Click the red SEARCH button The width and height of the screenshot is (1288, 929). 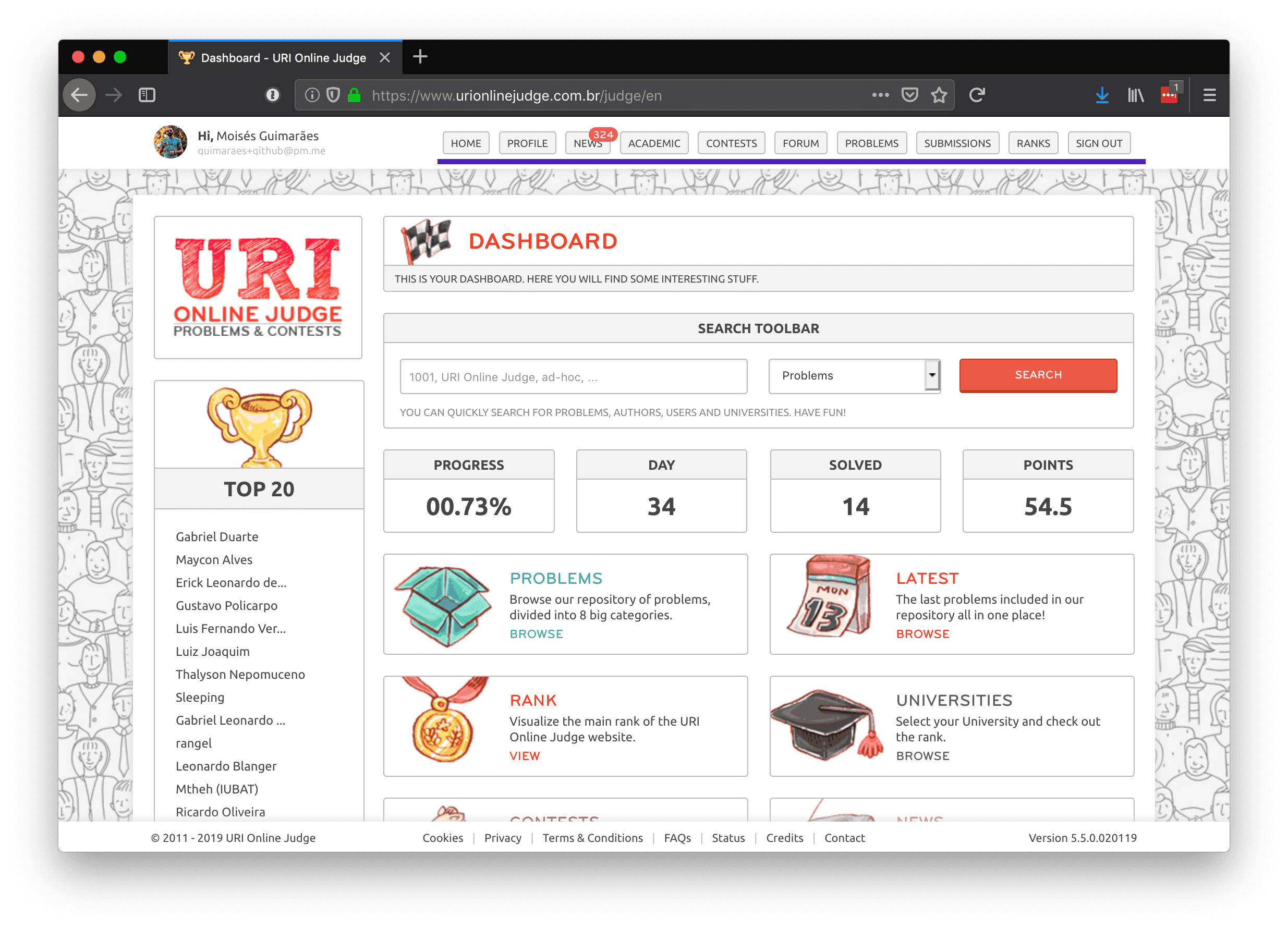click(x=1038, y=375)
